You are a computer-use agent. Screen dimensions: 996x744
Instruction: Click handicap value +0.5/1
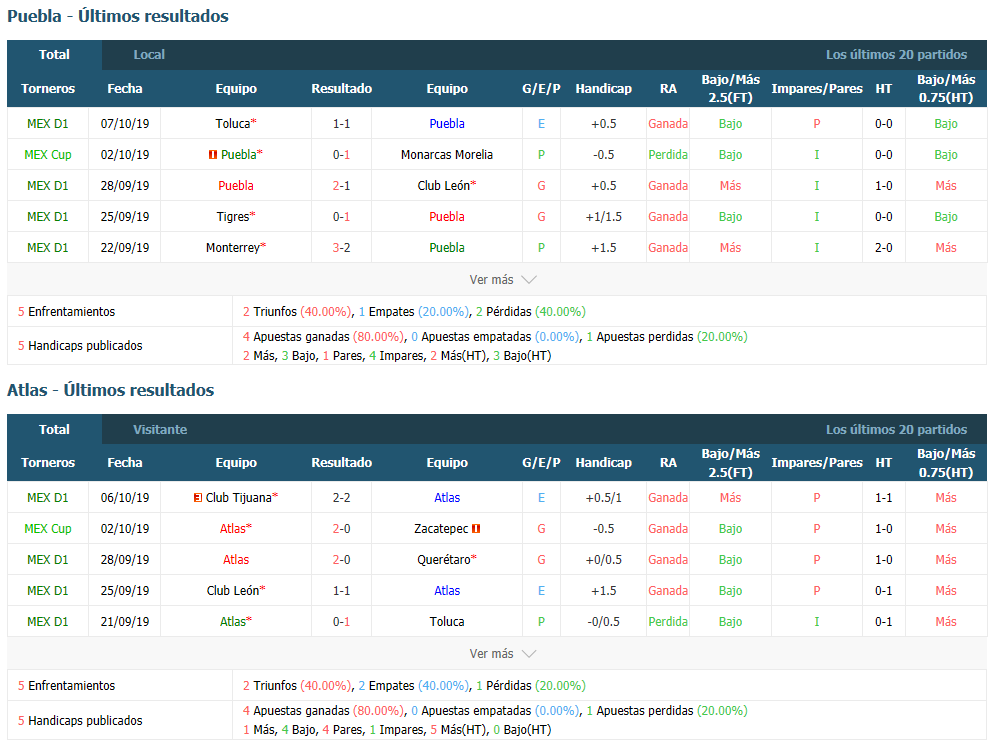click(x=603, y=497)
